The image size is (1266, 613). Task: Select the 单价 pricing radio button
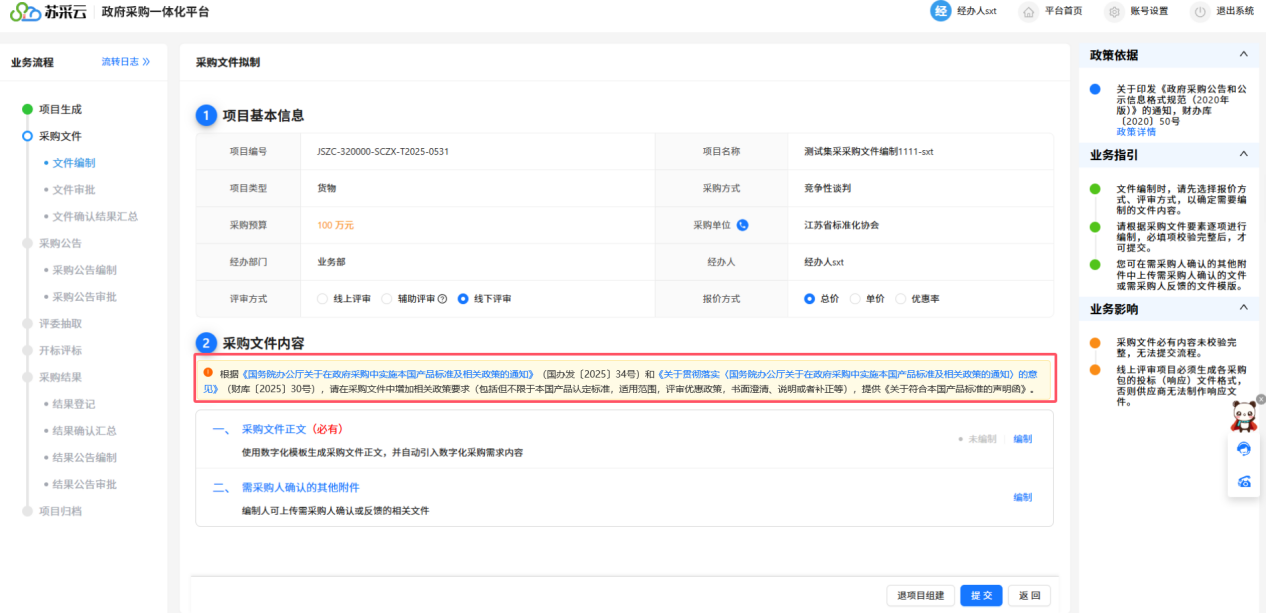pos(855,299)
